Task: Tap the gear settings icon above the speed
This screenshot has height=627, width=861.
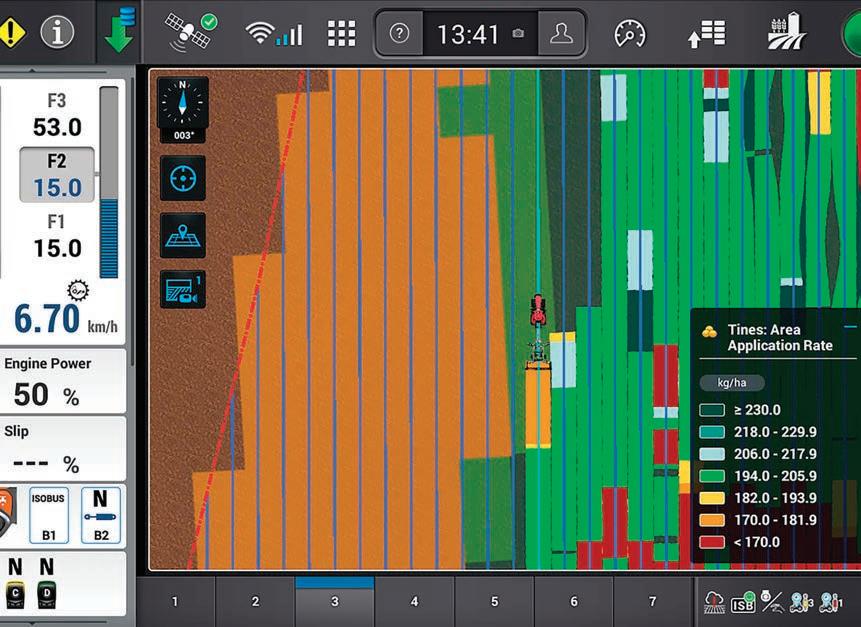Action: pos(78,290)
